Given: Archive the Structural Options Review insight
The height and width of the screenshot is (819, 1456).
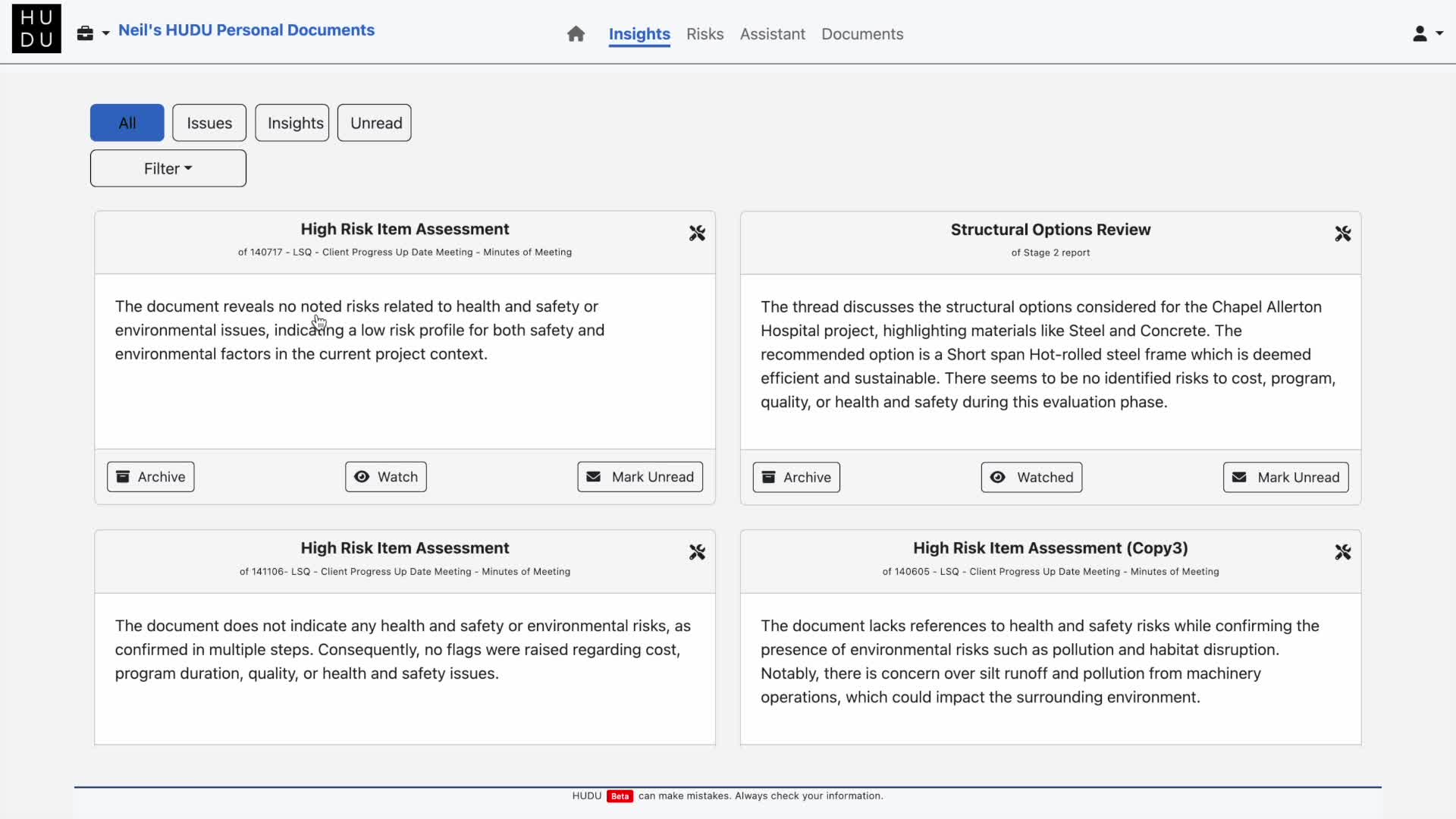Looking at the screenshot, I should click(x=795, y=478).
